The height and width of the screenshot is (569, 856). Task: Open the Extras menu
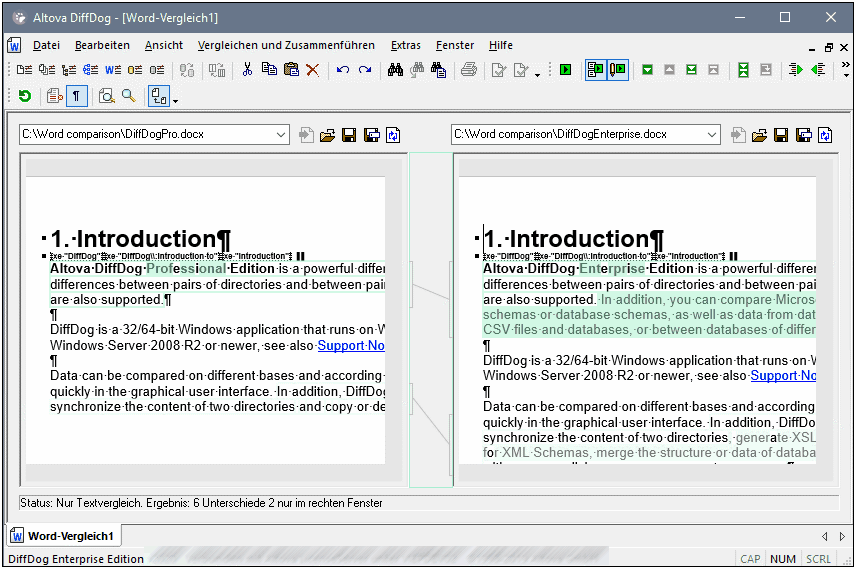405,45
